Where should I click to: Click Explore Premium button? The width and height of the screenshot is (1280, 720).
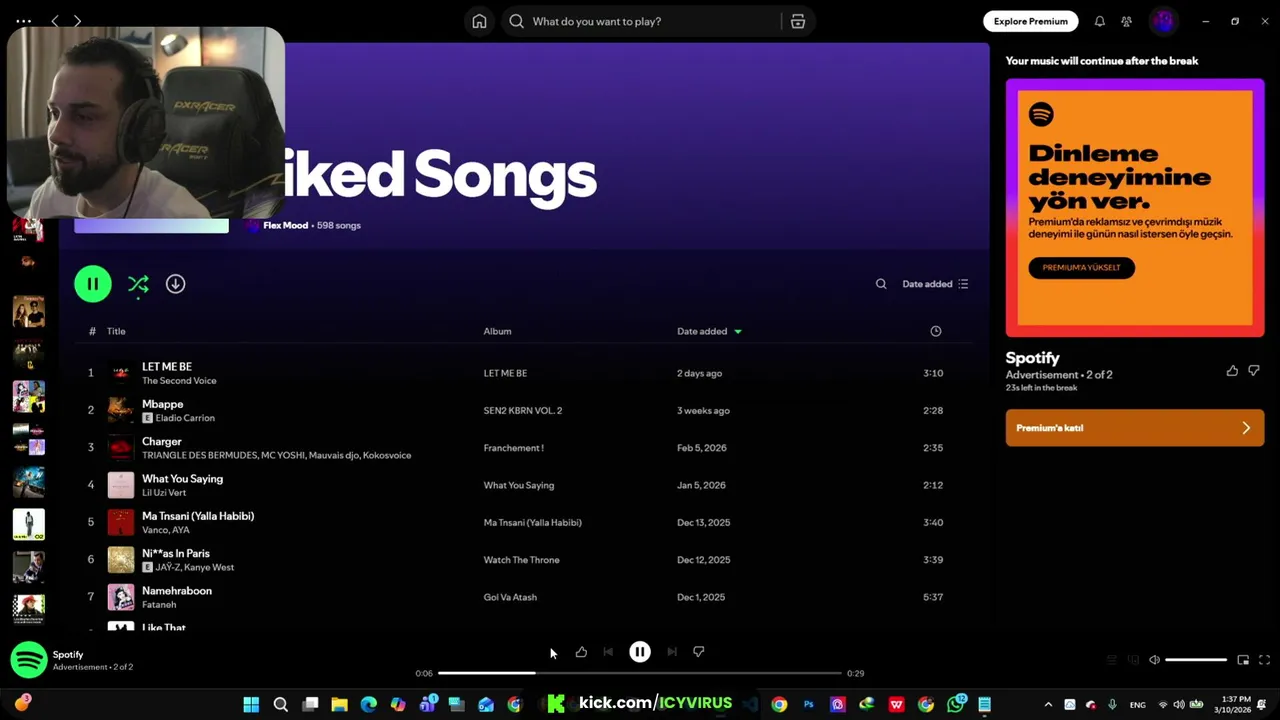(x=1030, y=21)
